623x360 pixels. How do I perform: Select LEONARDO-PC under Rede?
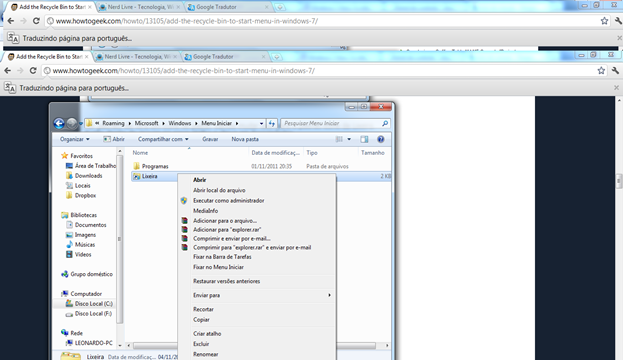point(94,343)
